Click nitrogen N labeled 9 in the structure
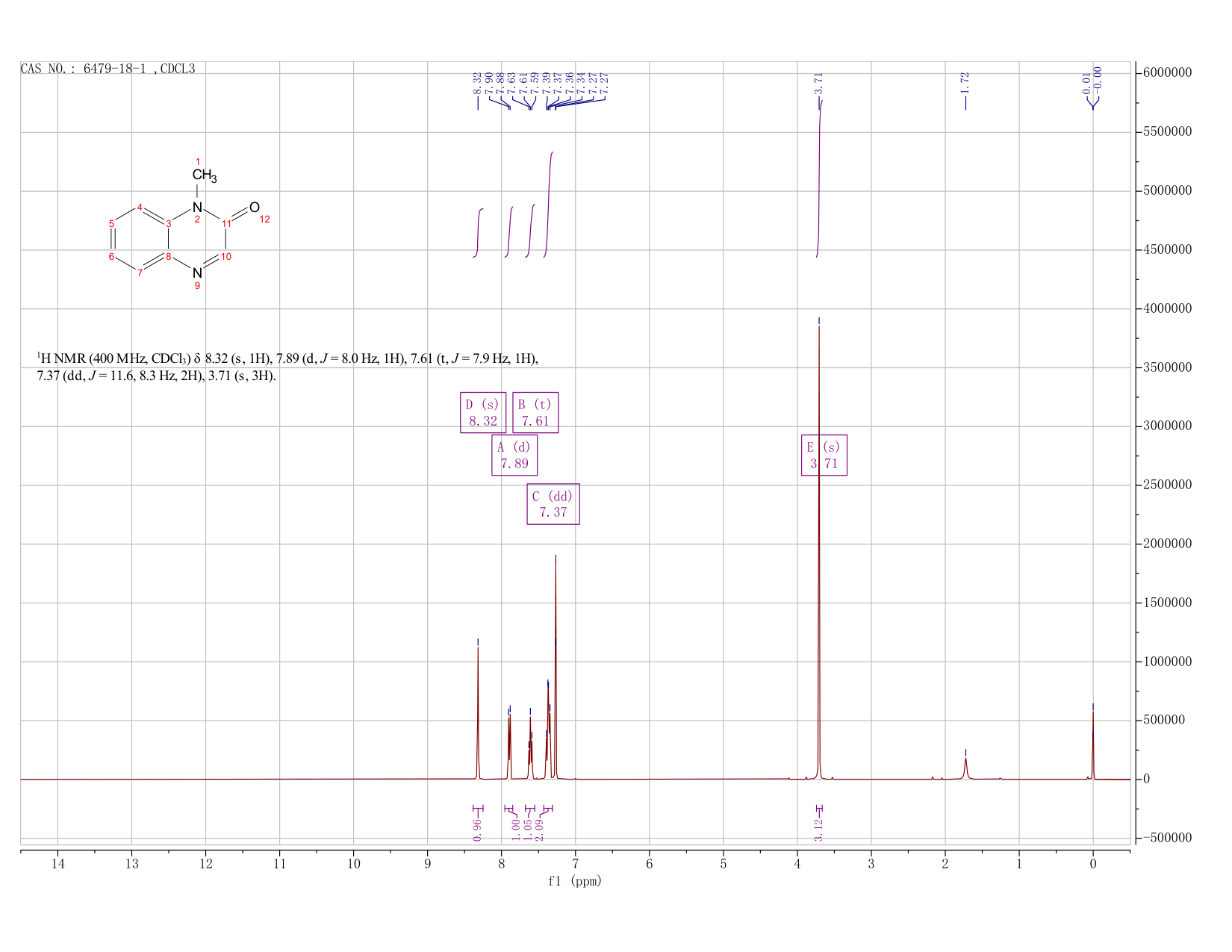 point(197,273)
